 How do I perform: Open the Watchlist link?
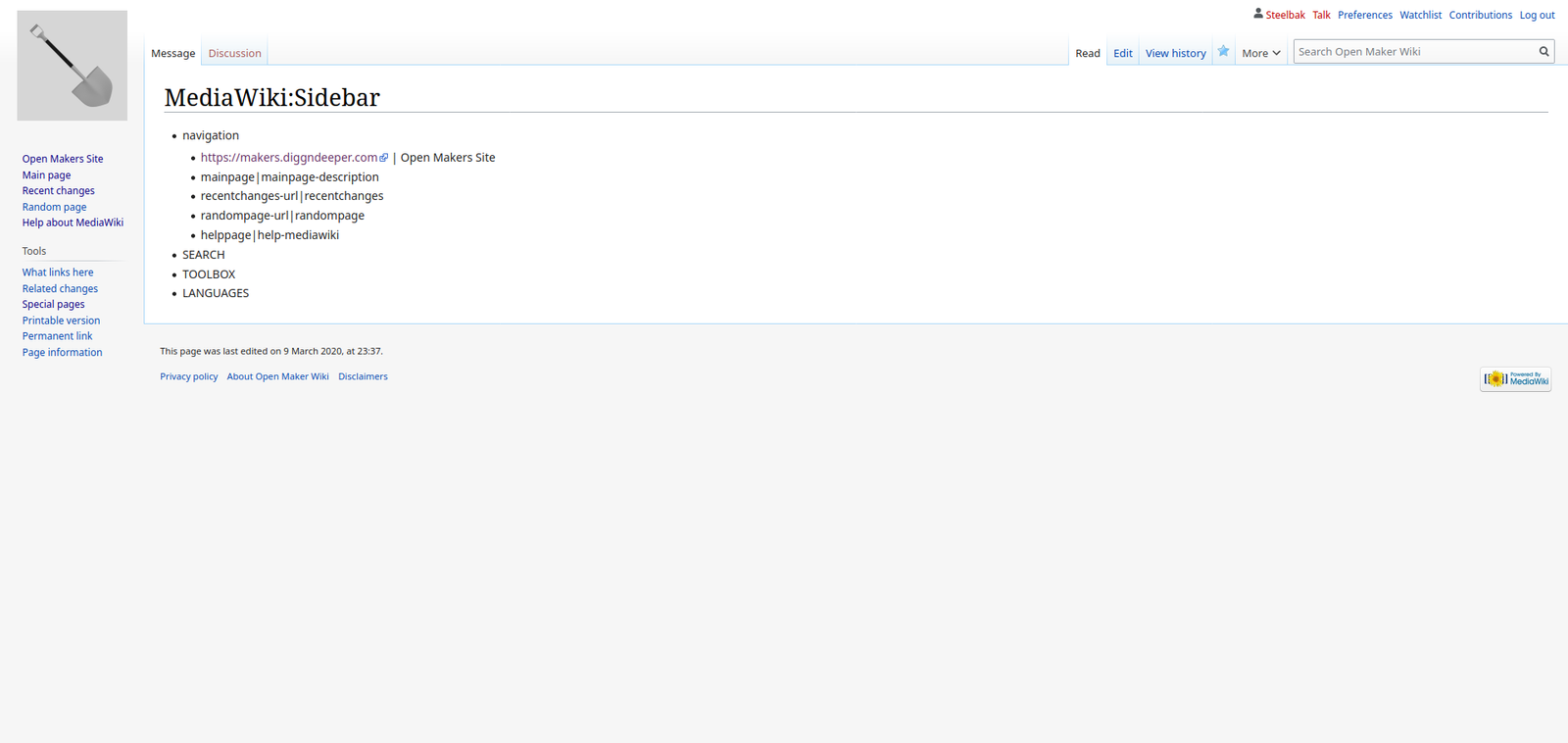coord(1420,15)
